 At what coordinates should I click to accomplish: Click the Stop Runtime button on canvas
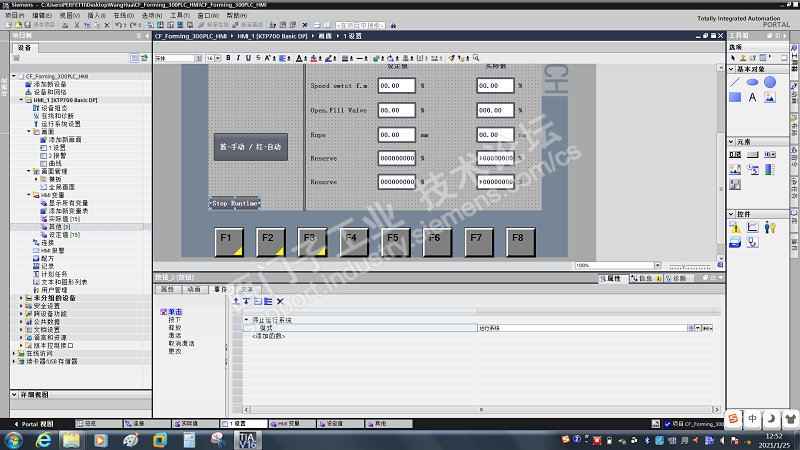[235, 203]
